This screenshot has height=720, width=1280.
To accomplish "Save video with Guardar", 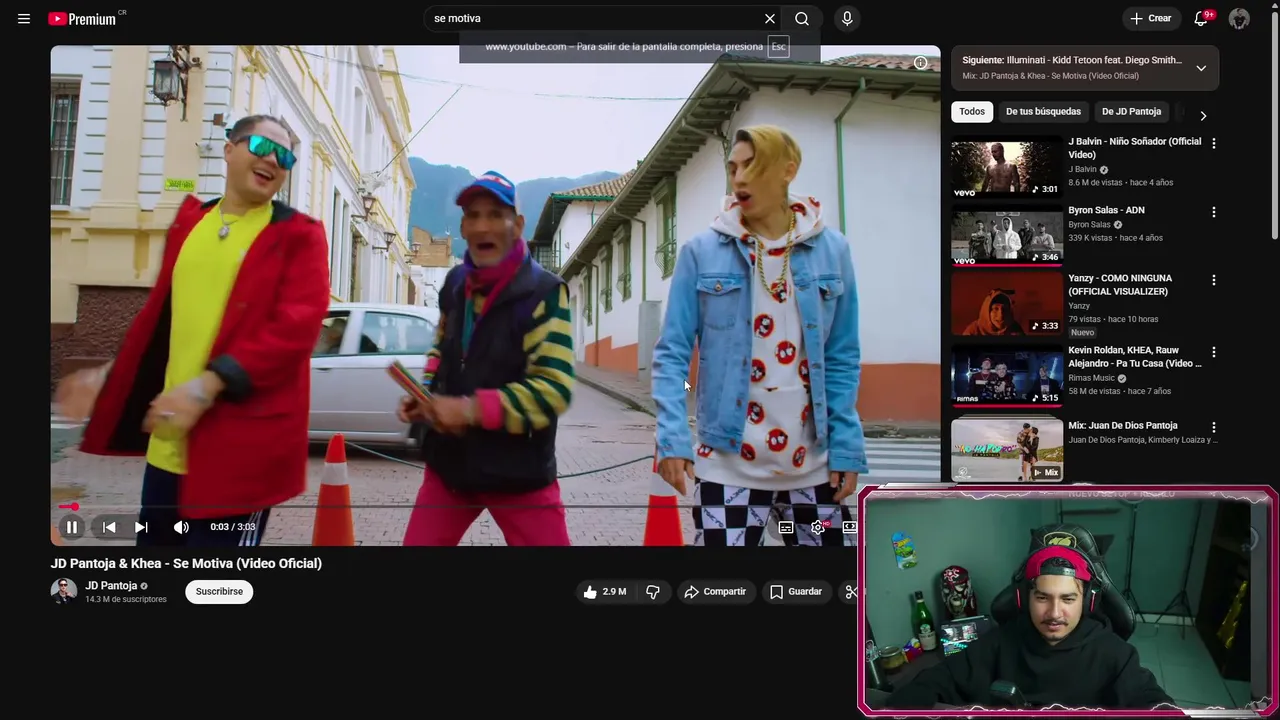I will click(796, 592).
